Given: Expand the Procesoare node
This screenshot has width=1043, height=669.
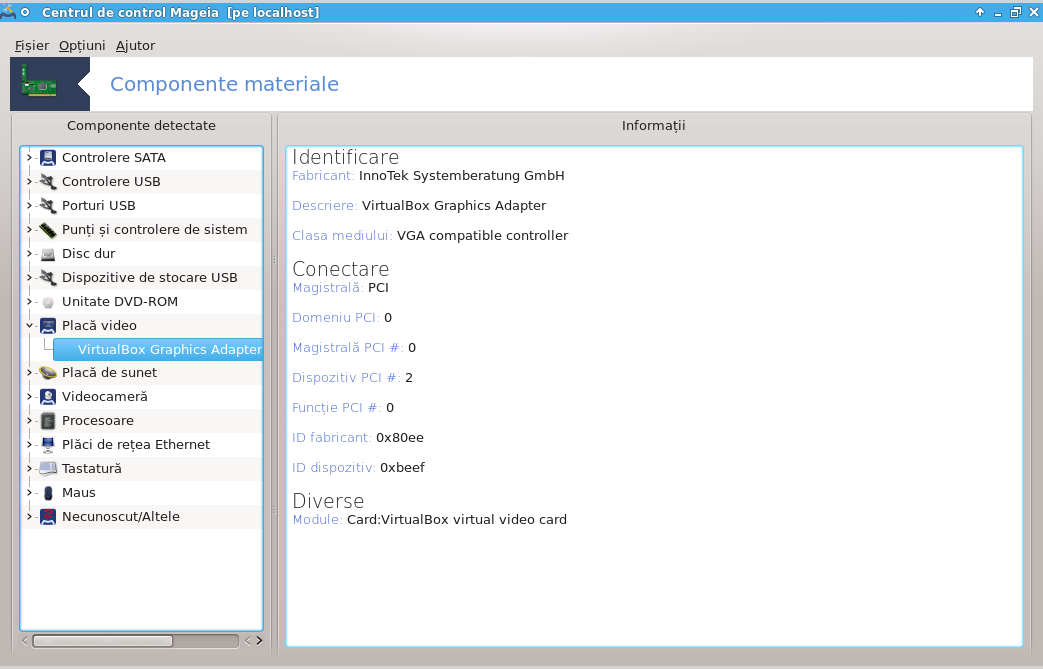Looking at the screenshot, I should coord(29,421).
